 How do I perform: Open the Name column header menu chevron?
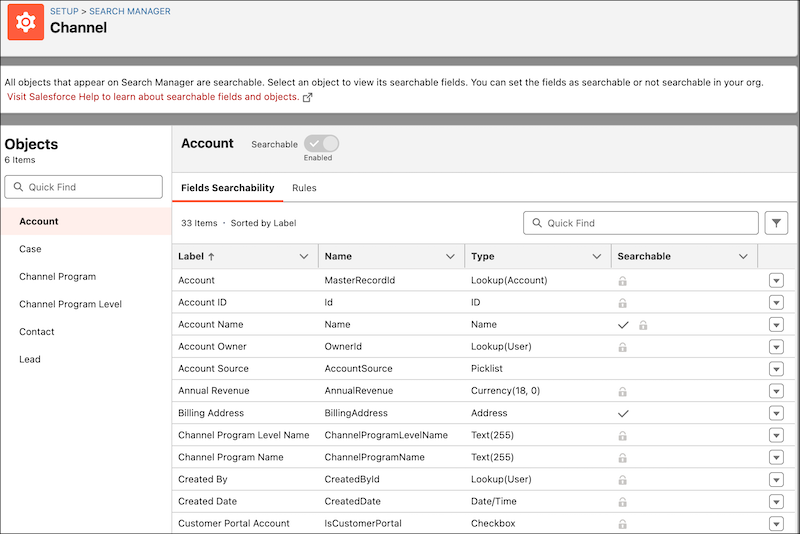pos(450,257)
